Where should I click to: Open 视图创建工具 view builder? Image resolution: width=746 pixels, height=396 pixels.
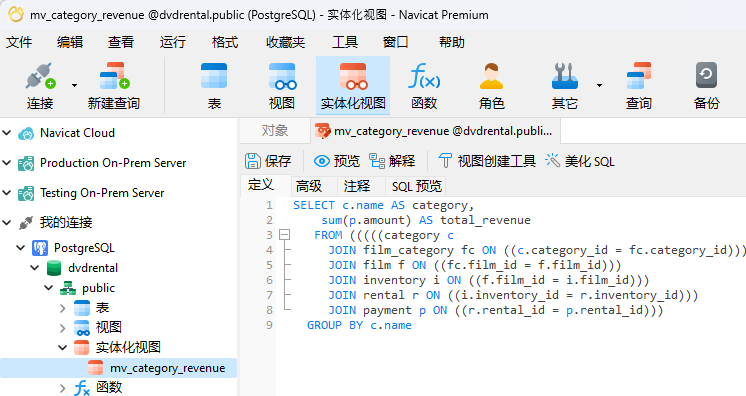coord(487,161)
